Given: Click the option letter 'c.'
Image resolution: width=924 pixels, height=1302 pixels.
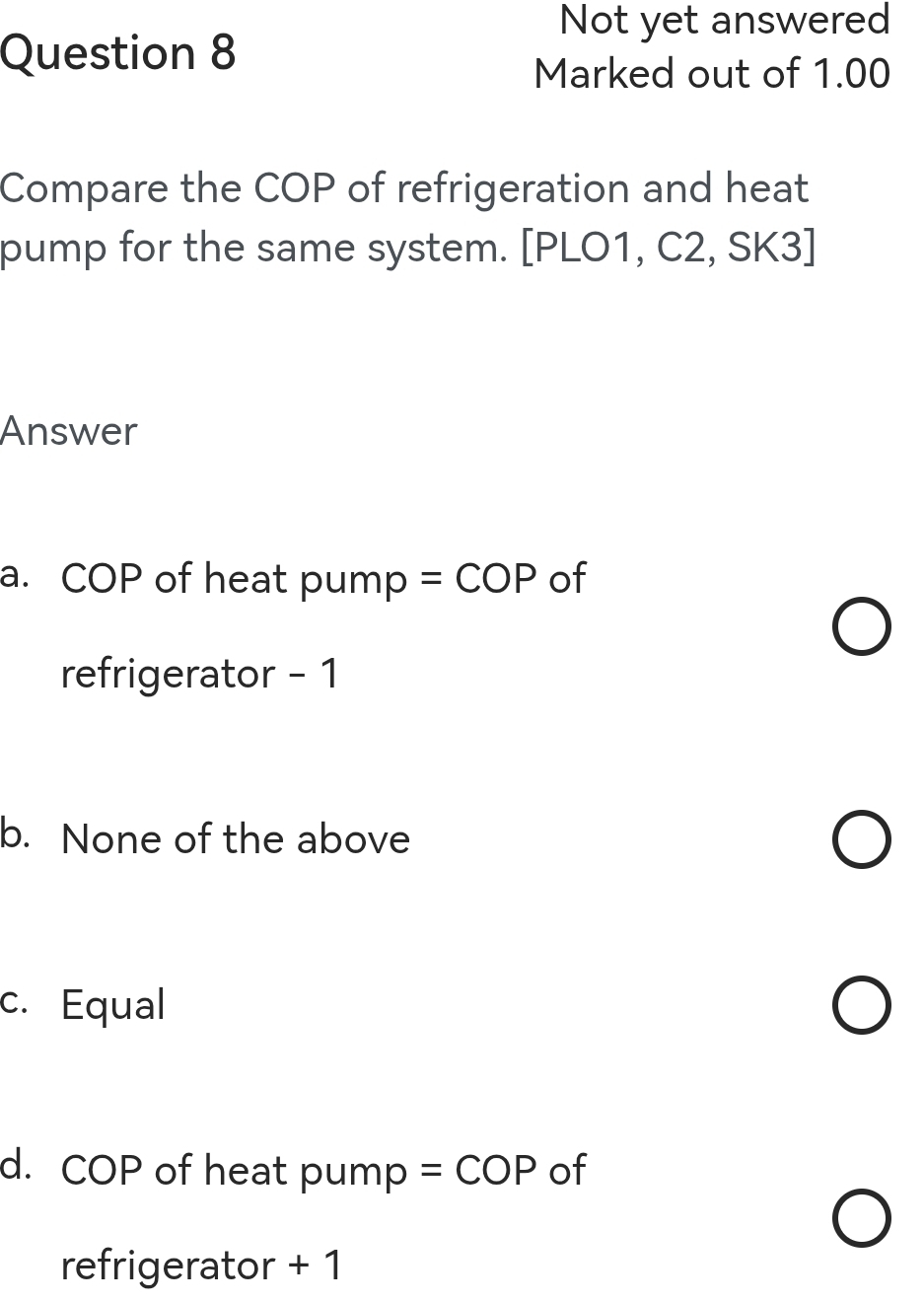Looking at the screenshot, I should [12, 1001].
